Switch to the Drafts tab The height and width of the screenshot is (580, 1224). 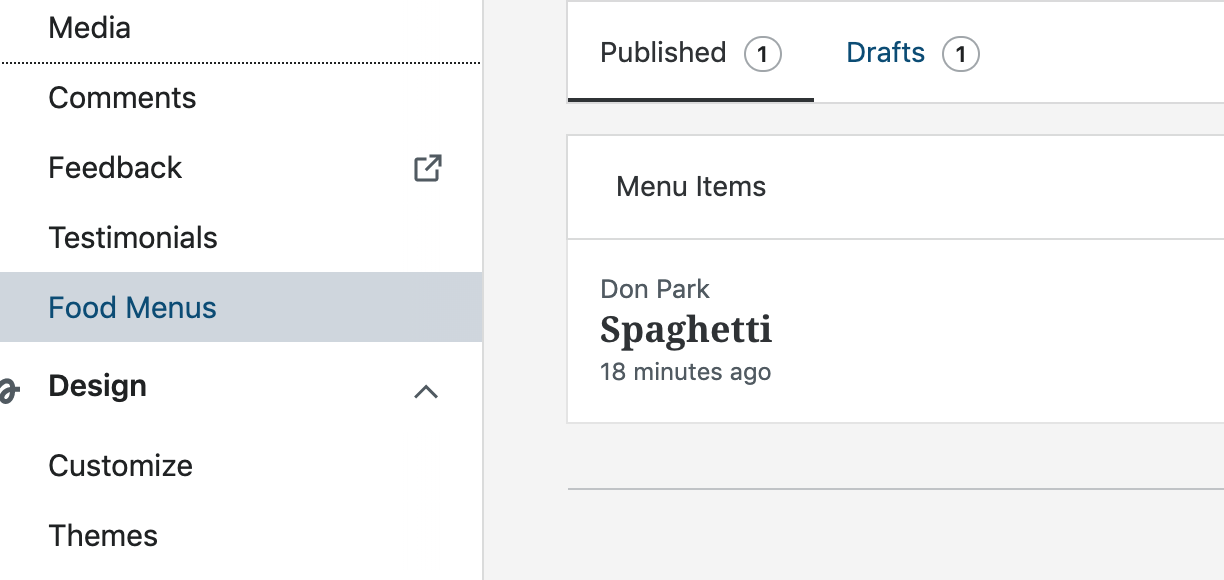[885, 52]
